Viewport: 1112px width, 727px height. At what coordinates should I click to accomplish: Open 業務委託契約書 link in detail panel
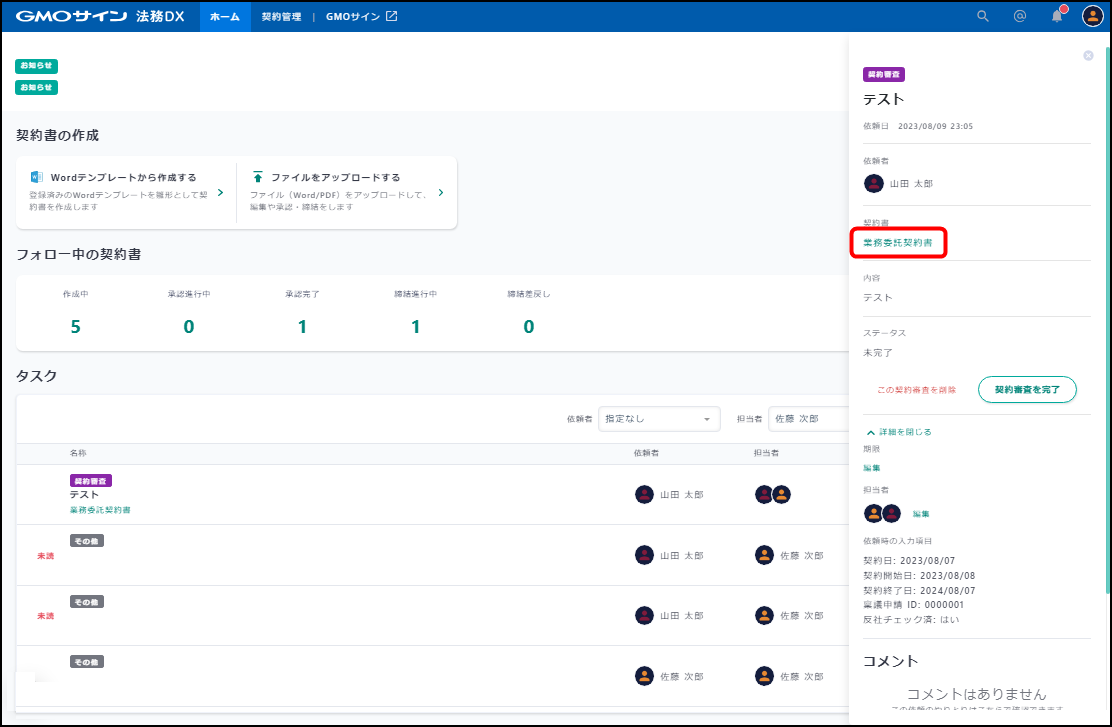click(898, 243)
